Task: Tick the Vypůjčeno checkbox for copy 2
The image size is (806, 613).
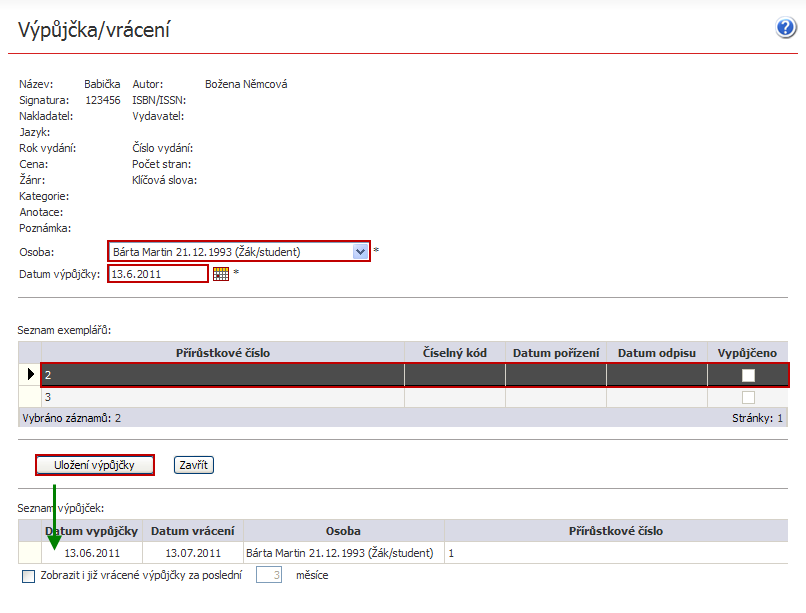Action: [748, 375]
